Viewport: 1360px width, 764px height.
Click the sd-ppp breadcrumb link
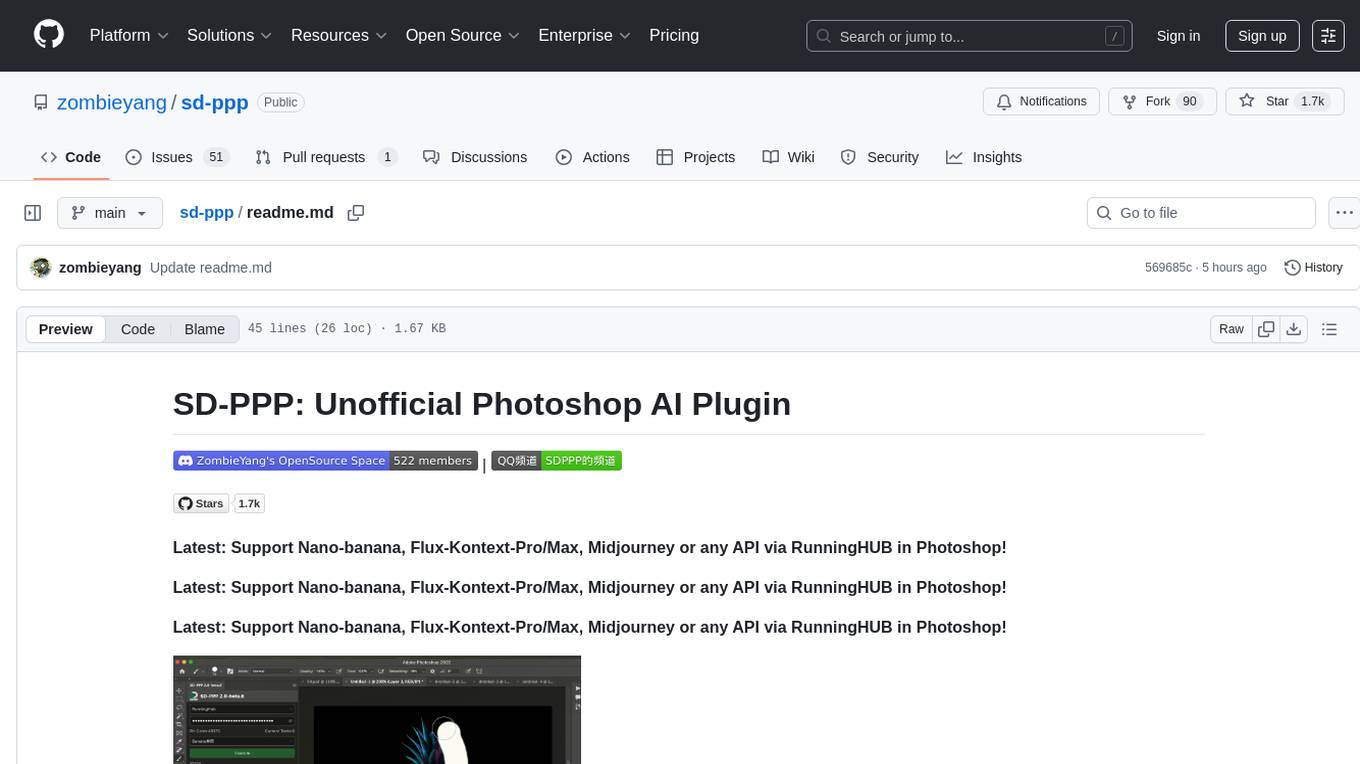(x=206, y=212)
